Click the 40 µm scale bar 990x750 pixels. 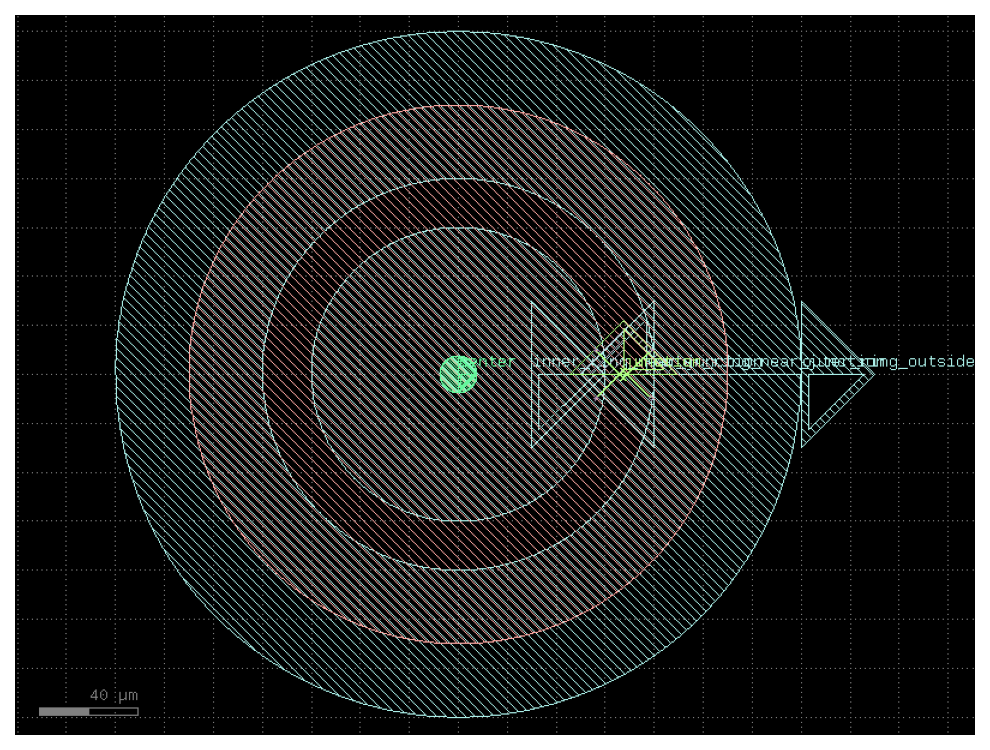tap(88, 711)
